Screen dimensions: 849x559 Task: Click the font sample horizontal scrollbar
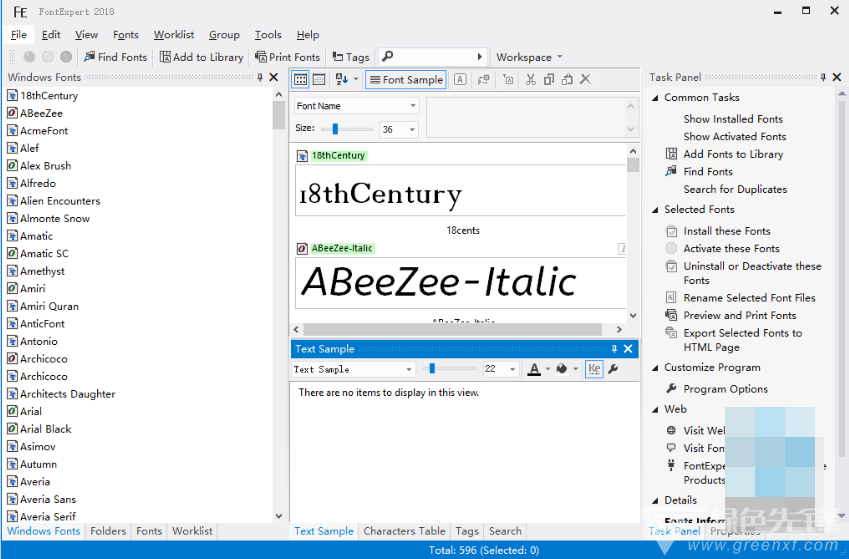[x=453, y=329]
